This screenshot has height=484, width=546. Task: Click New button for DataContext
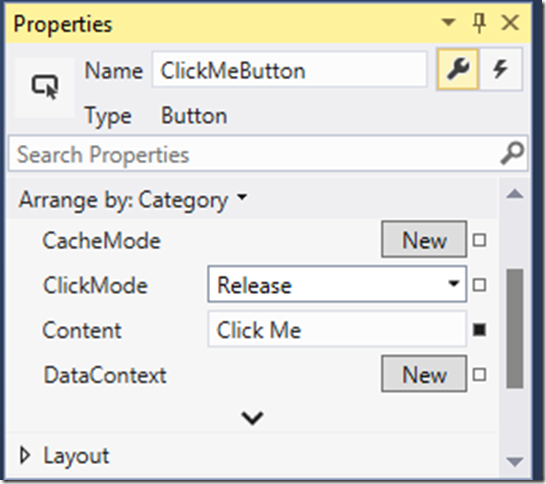[x=424, y=374]
